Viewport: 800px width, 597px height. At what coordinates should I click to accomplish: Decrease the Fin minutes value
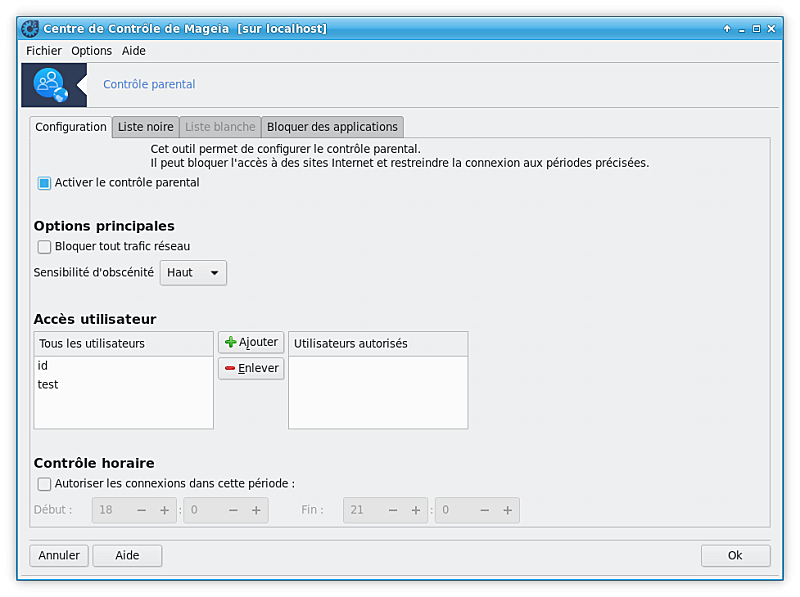pyautogui.click(x=485, y=510)
